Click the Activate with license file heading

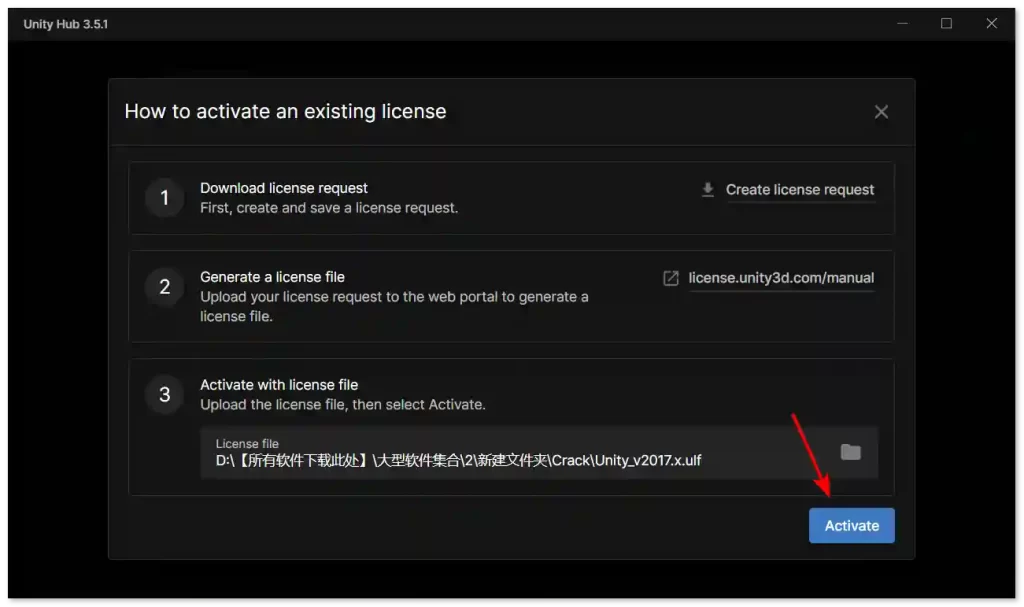coord(279,385)
